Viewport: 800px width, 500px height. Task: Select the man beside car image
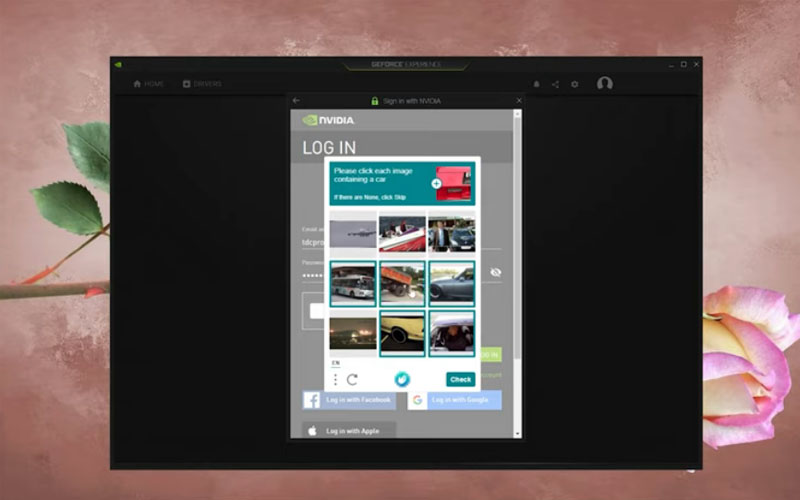[452, 234]
